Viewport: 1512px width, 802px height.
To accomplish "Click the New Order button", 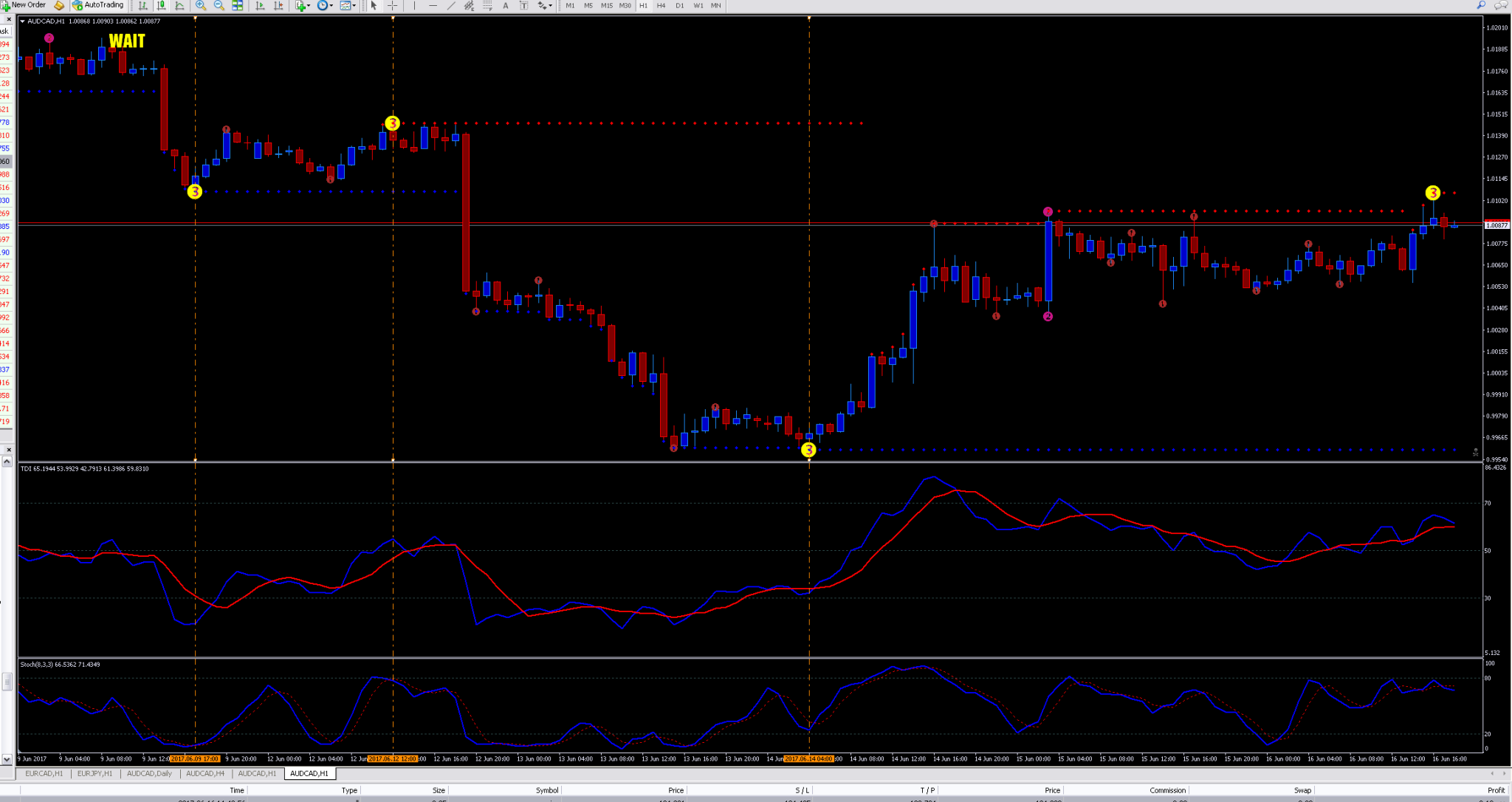I will click(x=24, y=5).
